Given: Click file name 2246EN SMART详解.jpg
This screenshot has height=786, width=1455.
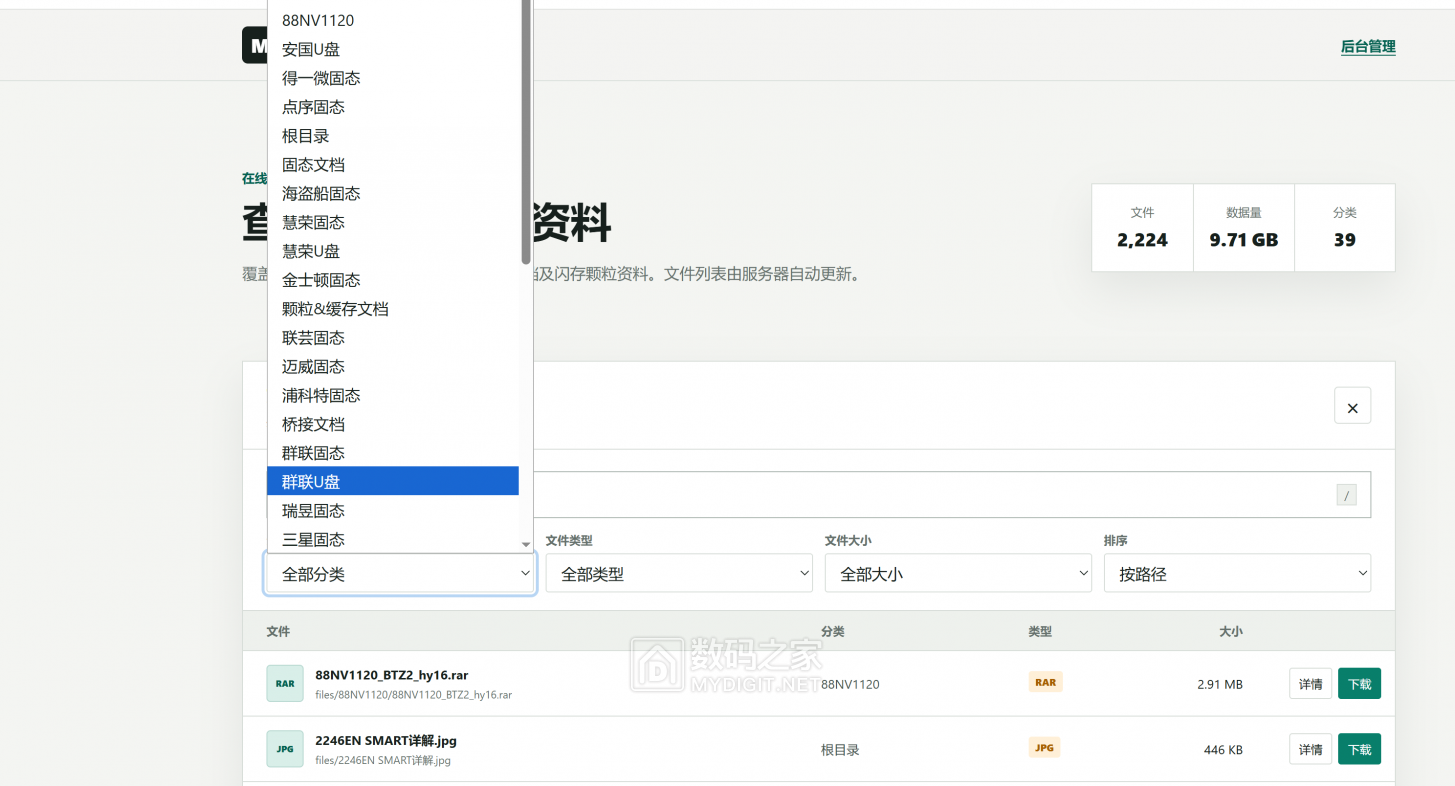Looking at the screenshot, I should click(386, 741).
